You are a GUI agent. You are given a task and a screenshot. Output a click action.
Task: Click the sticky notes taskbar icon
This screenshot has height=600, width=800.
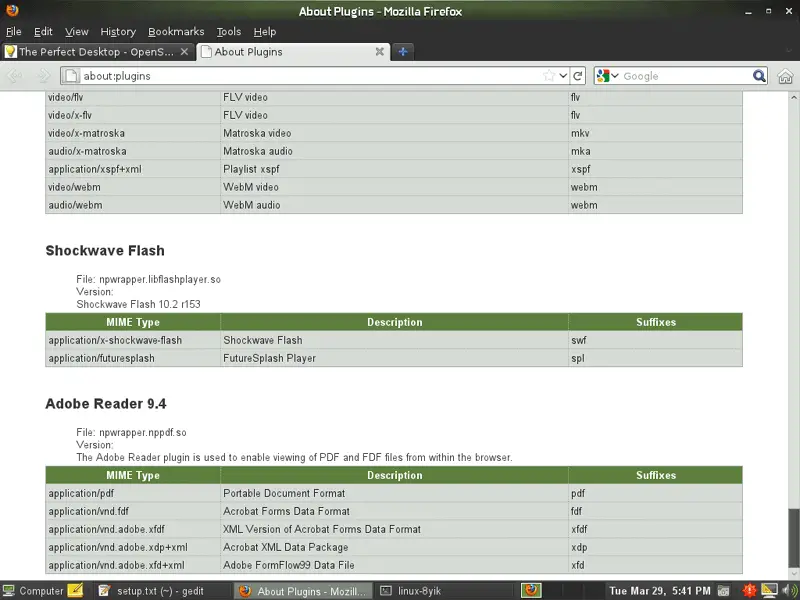click(75, 590)
